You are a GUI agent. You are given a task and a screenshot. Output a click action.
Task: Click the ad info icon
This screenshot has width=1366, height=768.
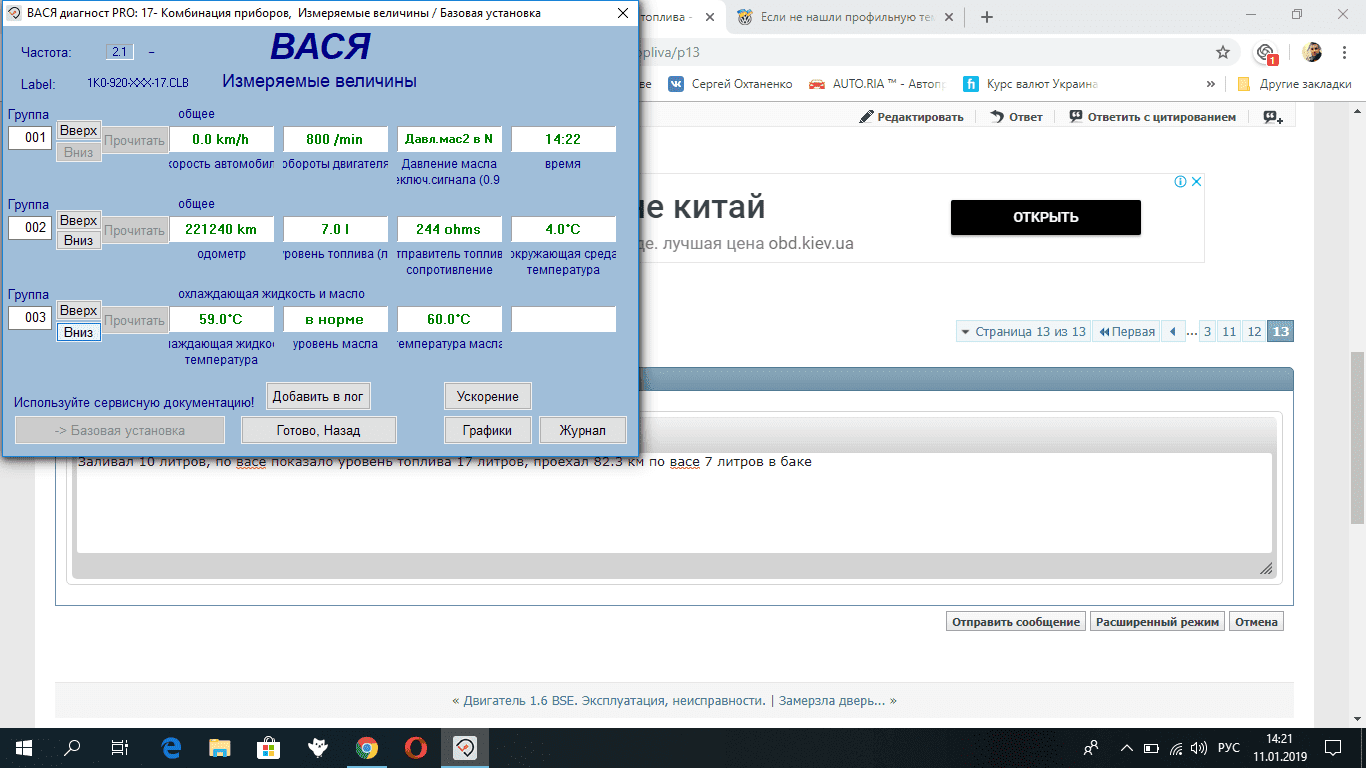1180,182
